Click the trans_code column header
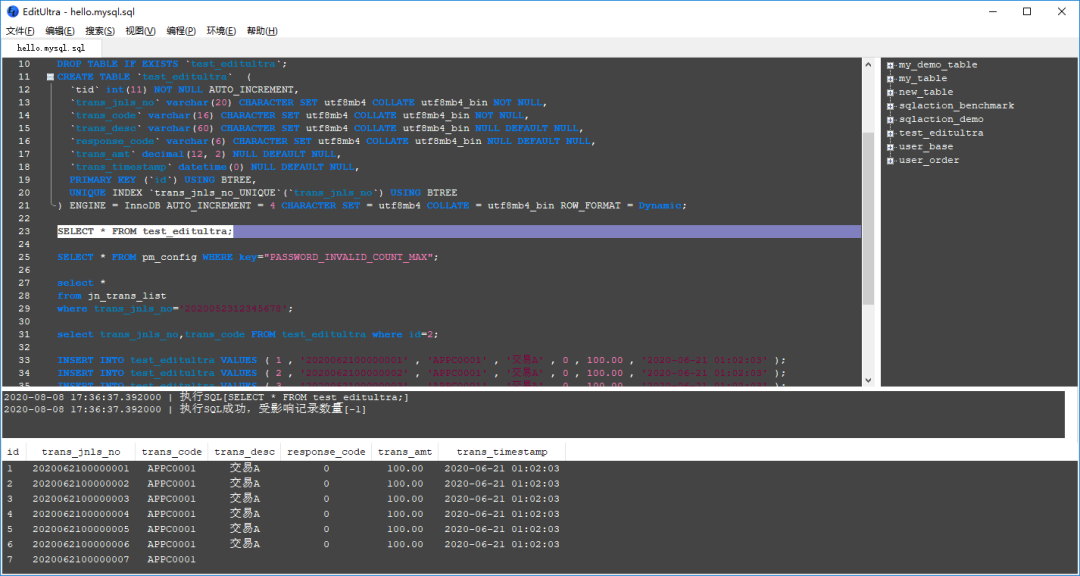 (172, 452)
